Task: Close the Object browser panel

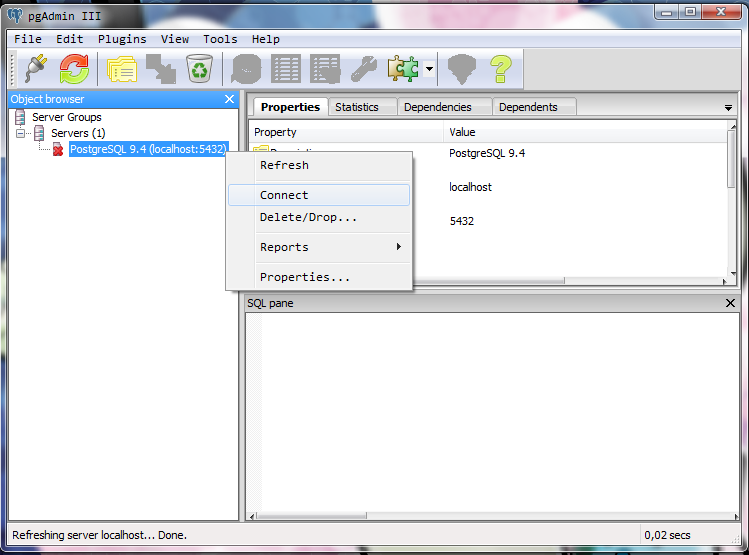Action: point(229,99)
